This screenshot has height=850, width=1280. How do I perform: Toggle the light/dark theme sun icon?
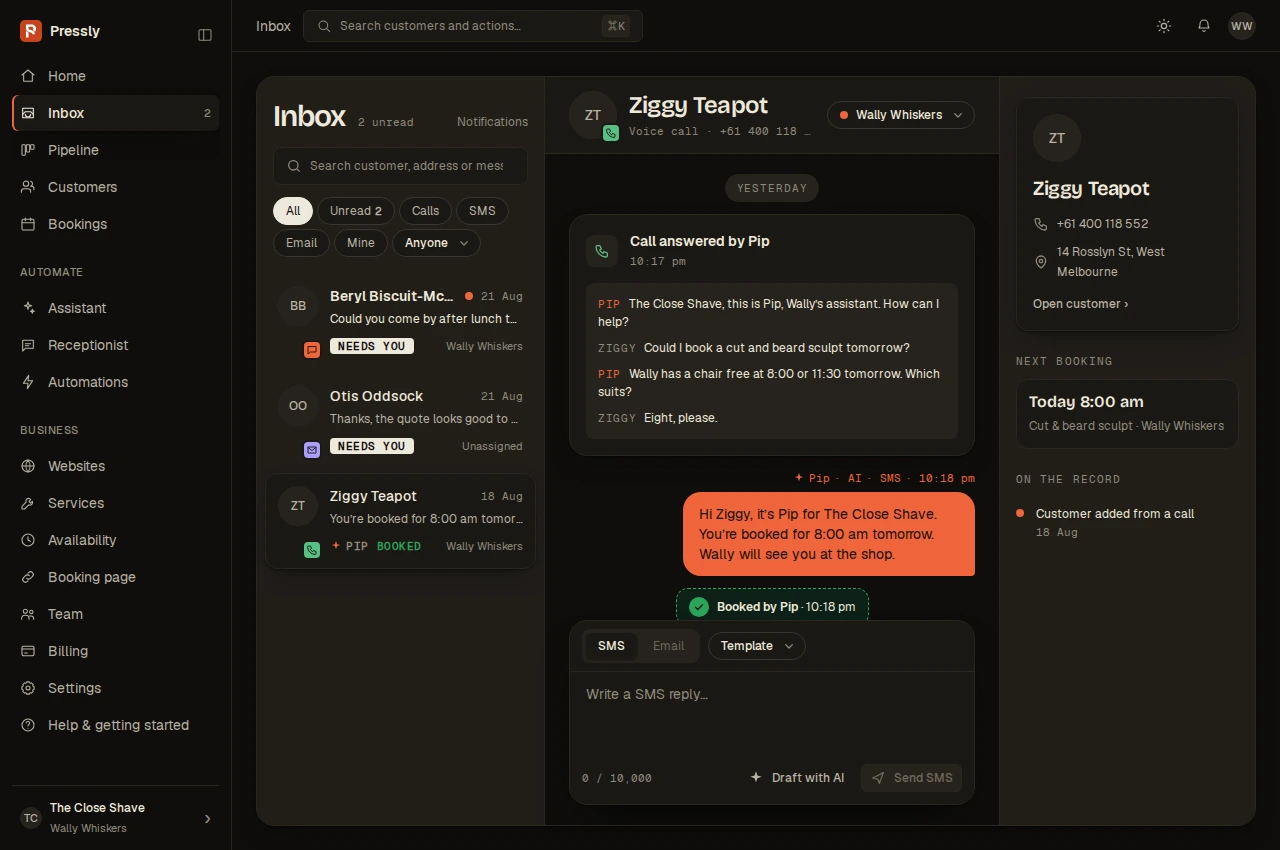(1164, 26)
